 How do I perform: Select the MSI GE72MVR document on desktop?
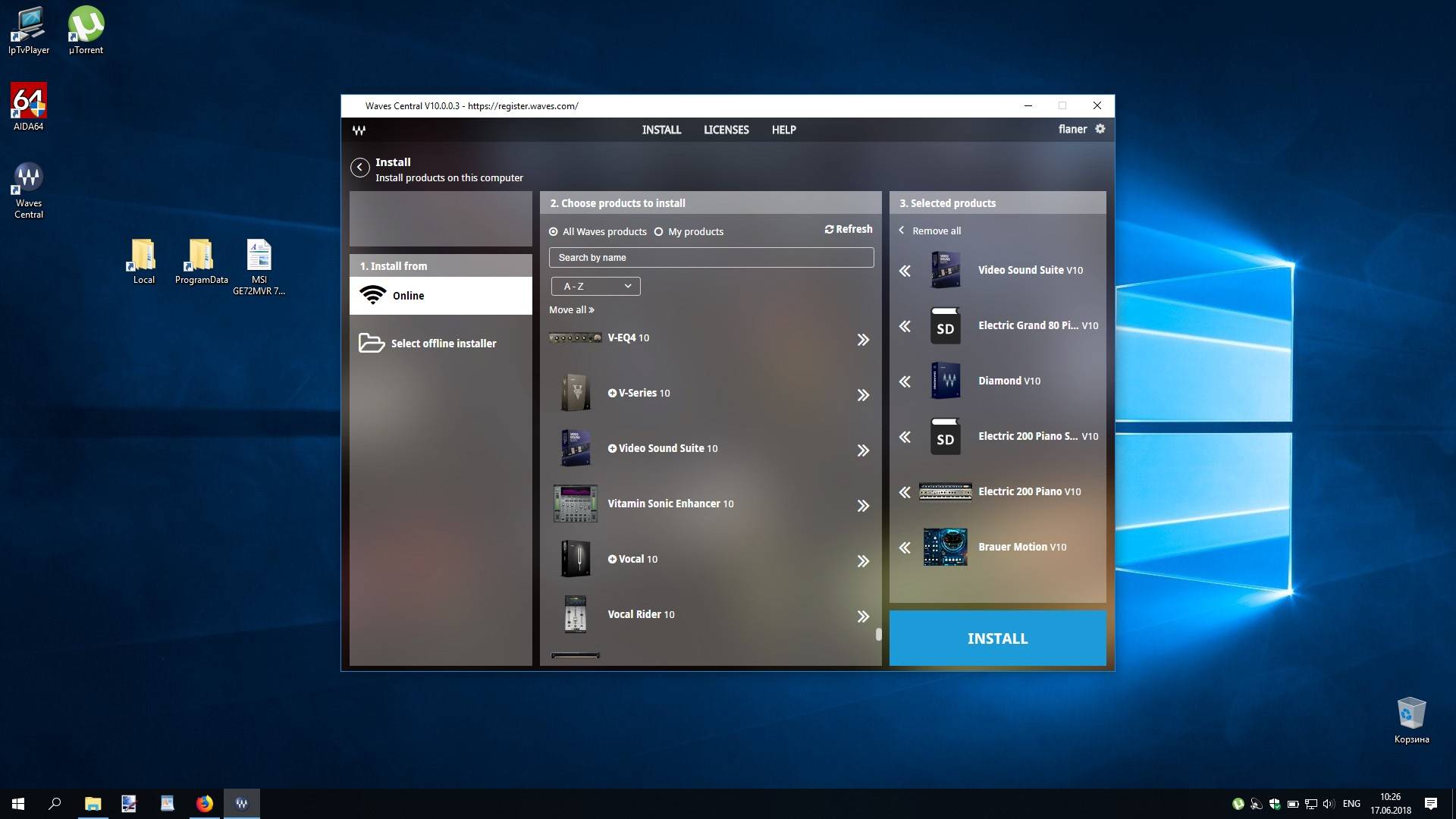pos(259,267)
